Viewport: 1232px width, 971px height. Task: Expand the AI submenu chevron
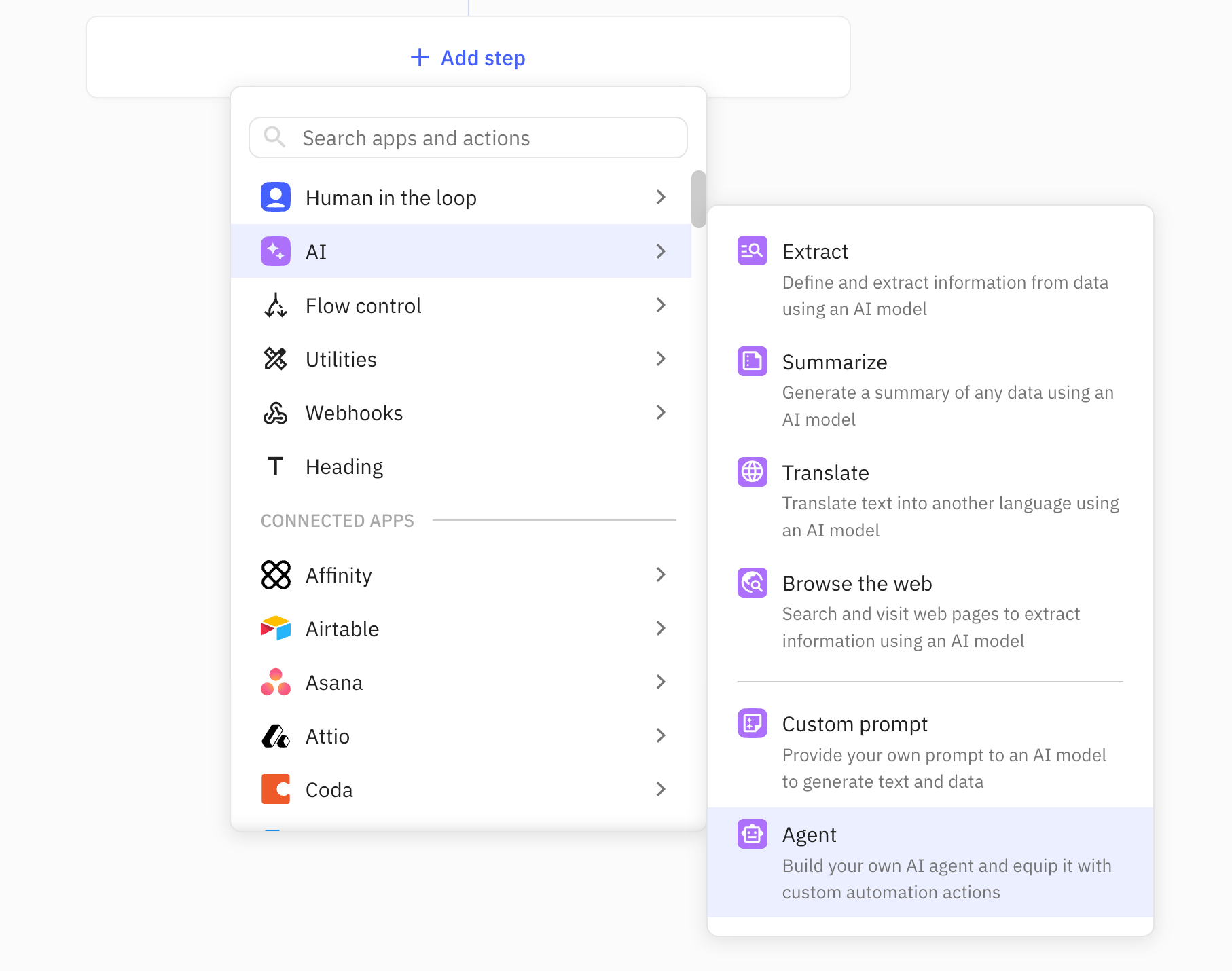pyautogui.click(x=661, y=251)
